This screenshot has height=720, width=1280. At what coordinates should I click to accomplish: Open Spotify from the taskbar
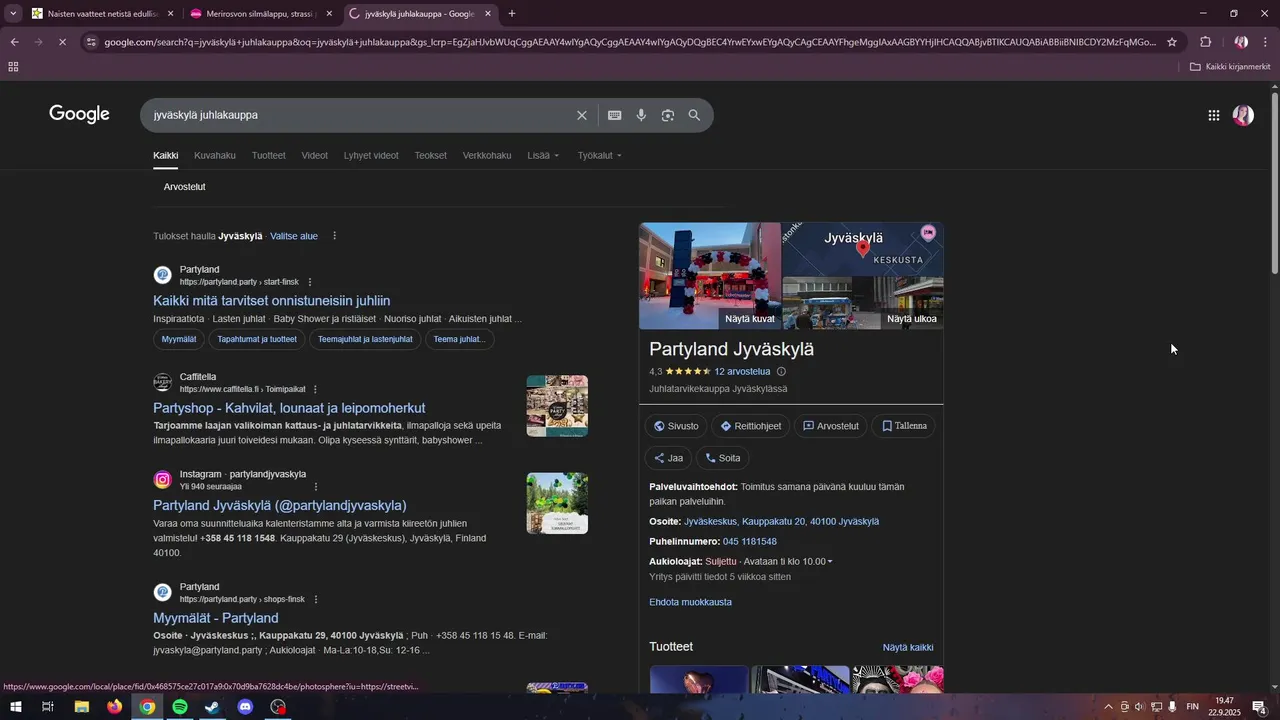180,707
